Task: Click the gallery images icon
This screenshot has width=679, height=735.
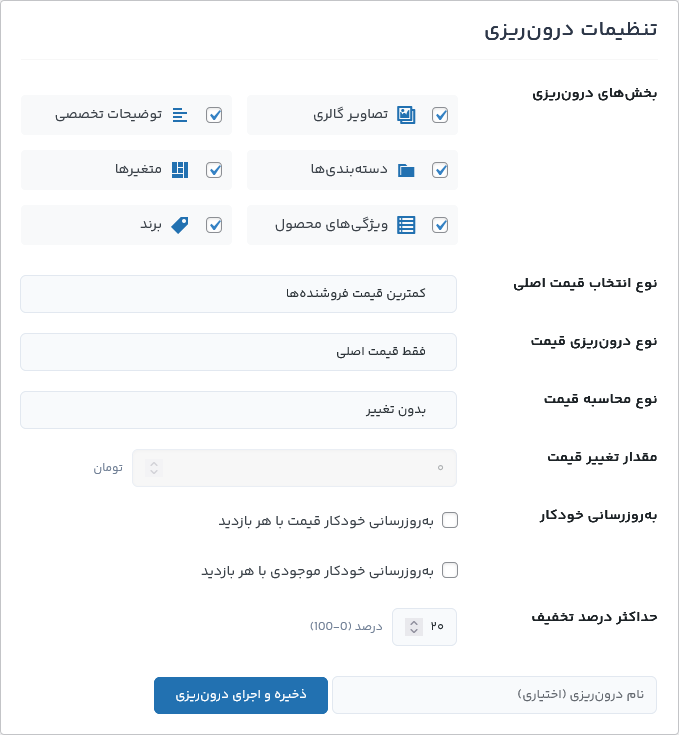Action: coord(406,115)
